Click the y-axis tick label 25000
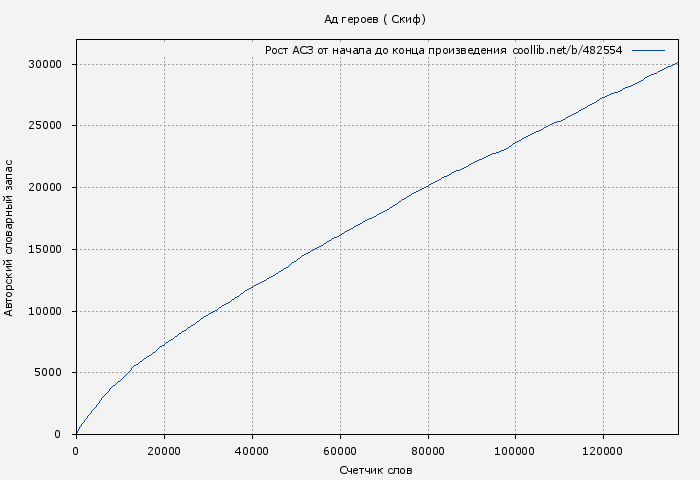 [46, 126]
